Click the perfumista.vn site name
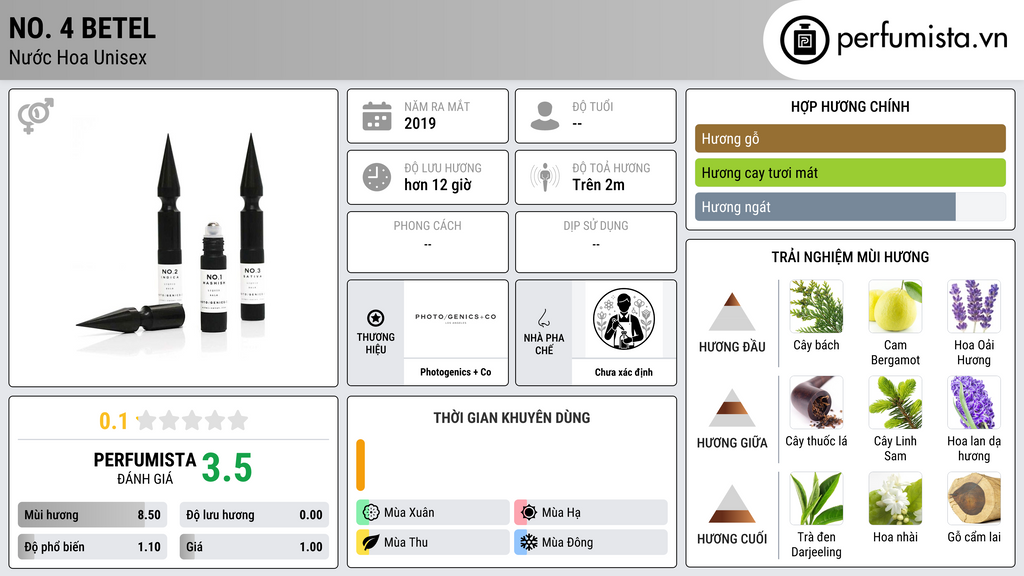 tap(922, 39)
